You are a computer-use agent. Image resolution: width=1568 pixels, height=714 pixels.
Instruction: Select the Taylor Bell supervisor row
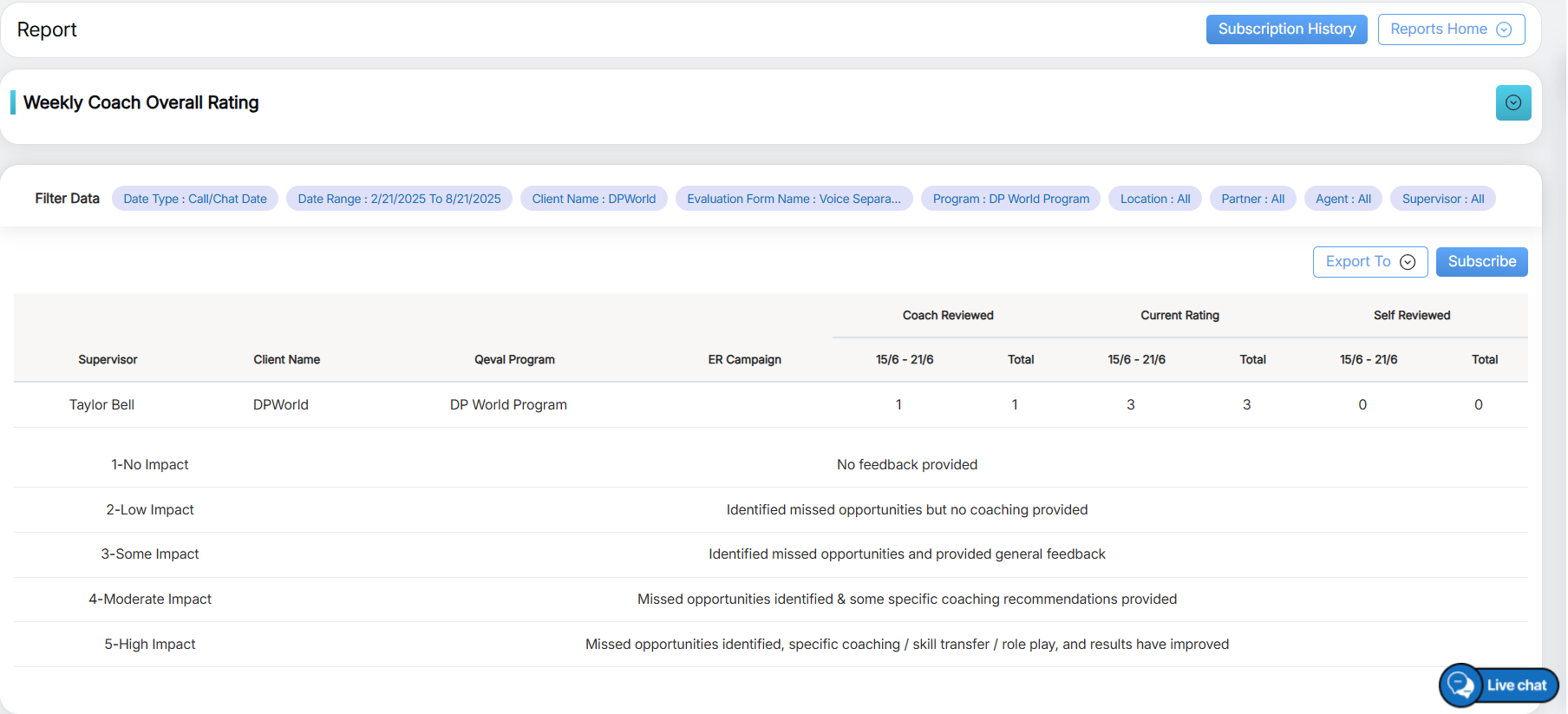tap(101, 404)
